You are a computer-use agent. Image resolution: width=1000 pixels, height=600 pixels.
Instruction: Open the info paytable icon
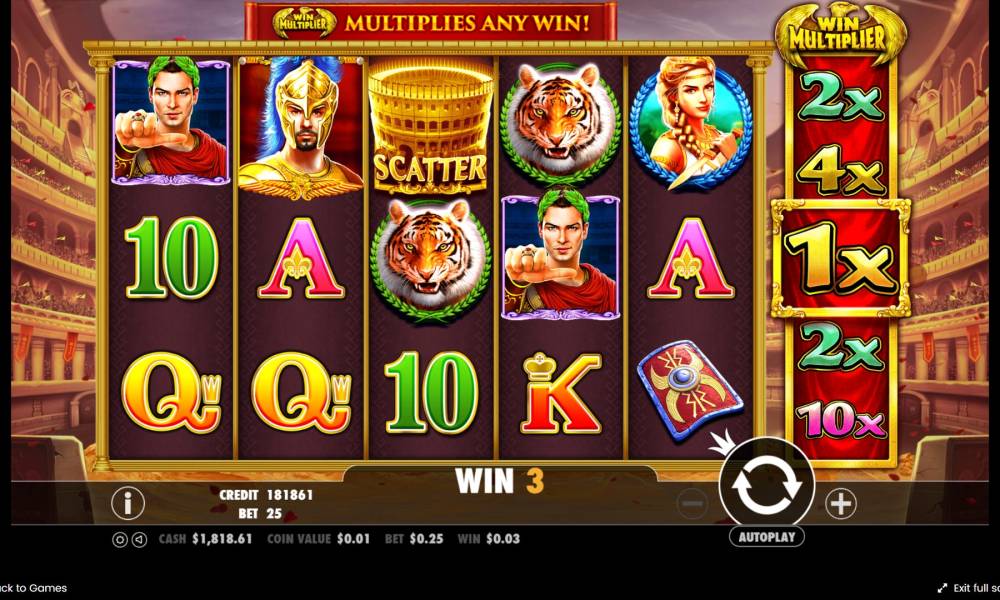pos(128,503)
